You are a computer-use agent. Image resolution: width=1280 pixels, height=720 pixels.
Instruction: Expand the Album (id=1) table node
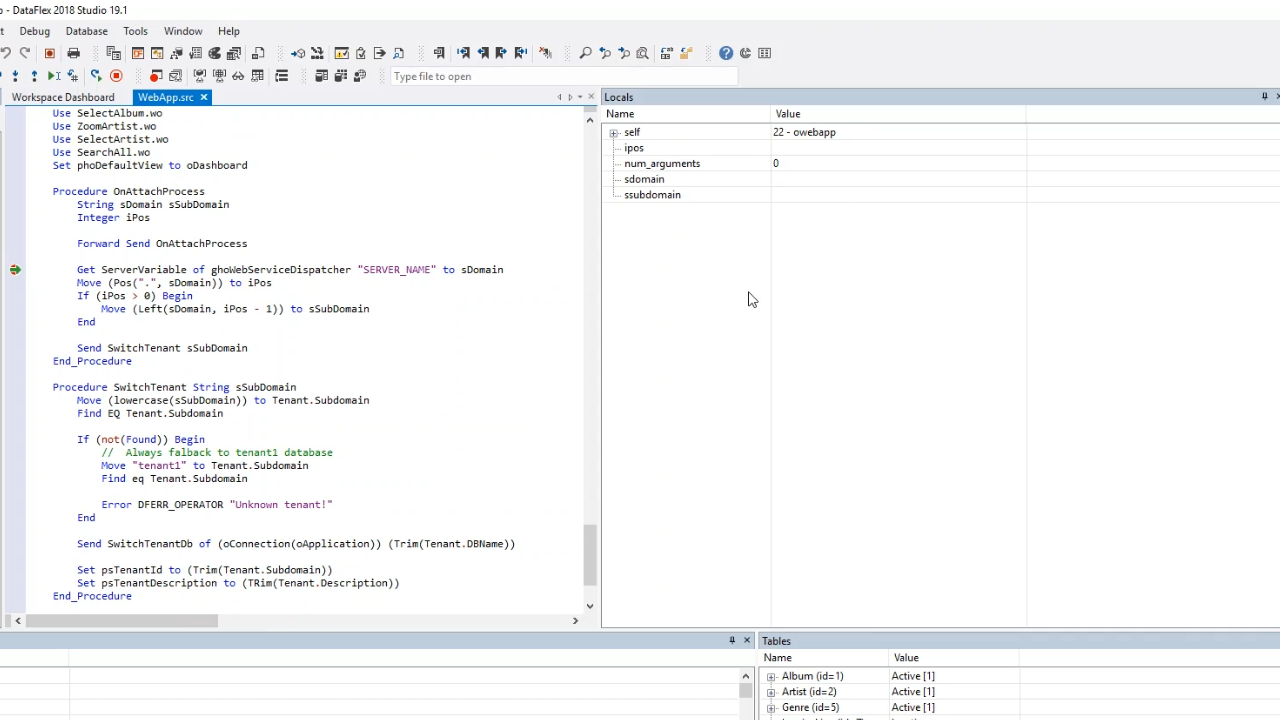[x=771, y=677]
